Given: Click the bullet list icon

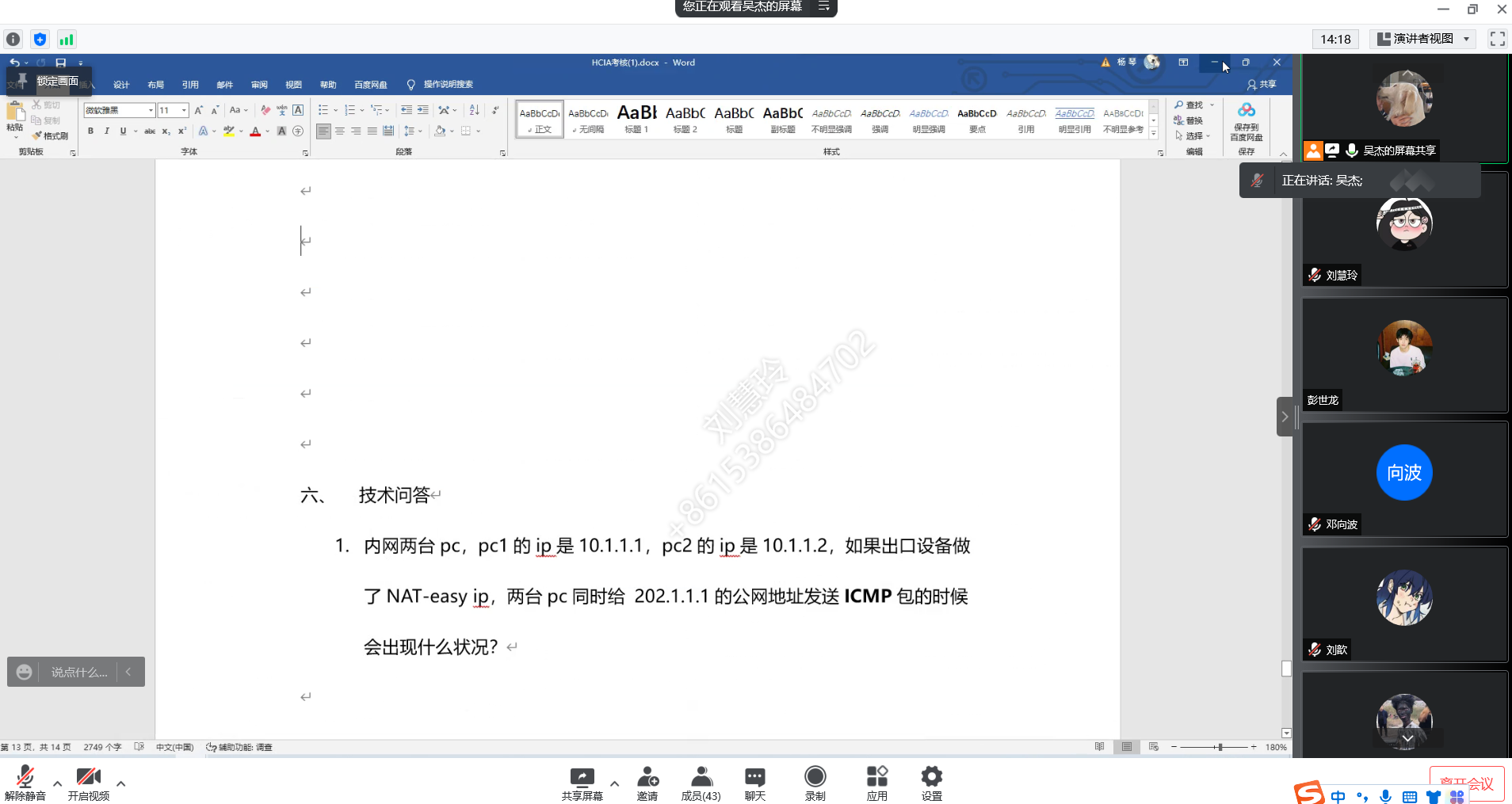Looking at the screenshot, I should (x=323, y=110).
